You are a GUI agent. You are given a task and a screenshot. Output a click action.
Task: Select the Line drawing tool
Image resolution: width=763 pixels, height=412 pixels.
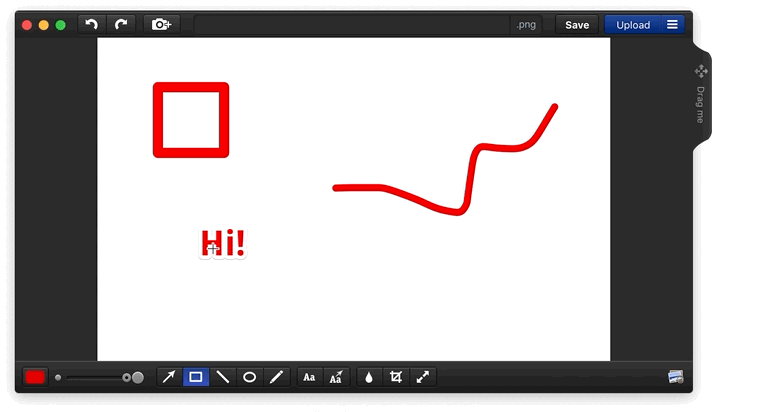pos(223,377)
